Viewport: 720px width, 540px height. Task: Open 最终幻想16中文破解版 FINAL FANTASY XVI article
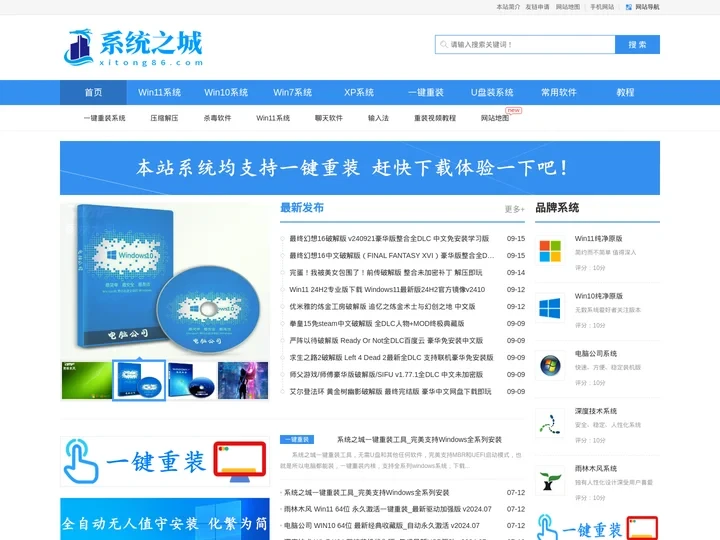tap(392, 256)
